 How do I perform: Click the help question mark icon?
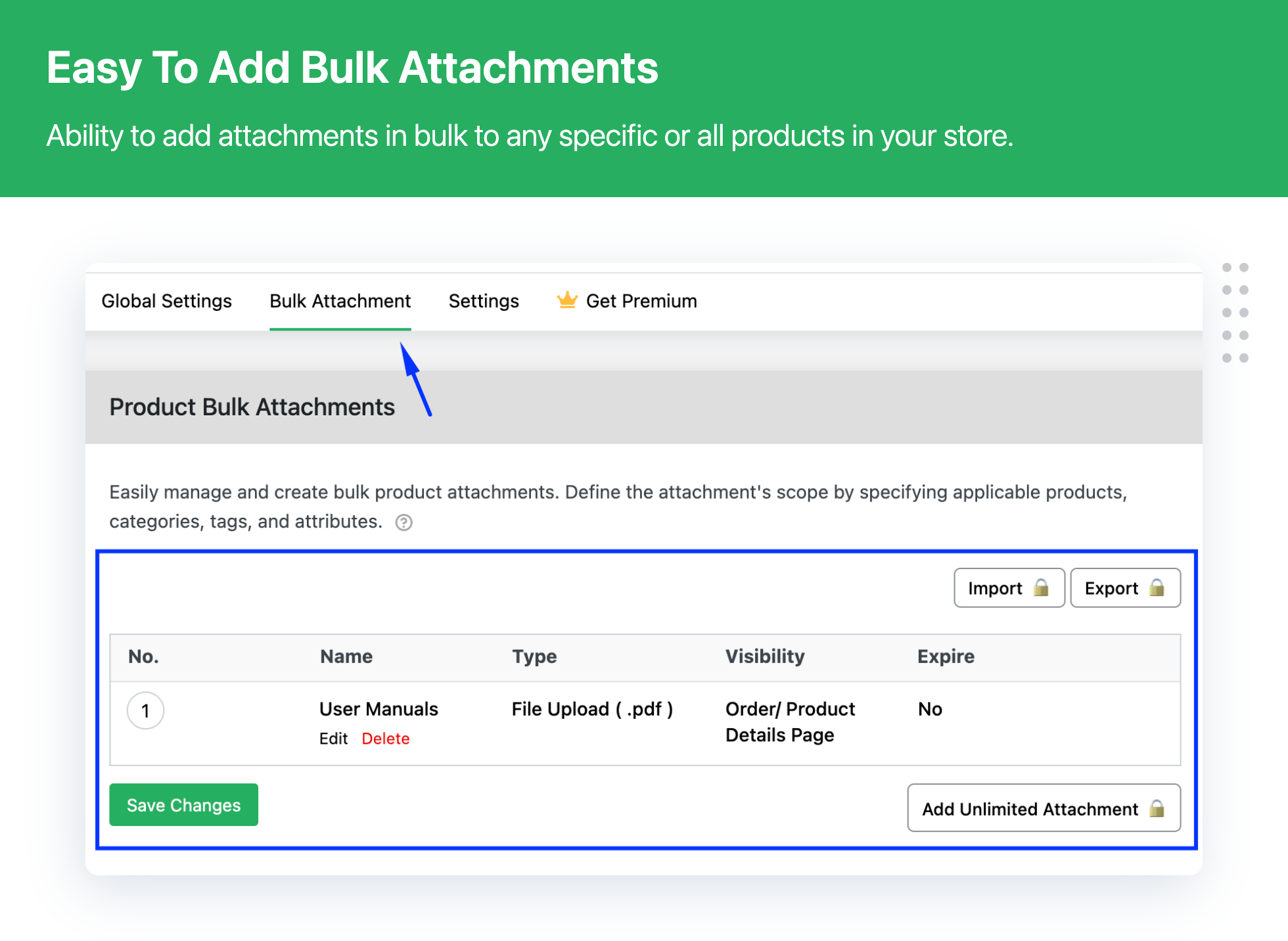(403, 522)
